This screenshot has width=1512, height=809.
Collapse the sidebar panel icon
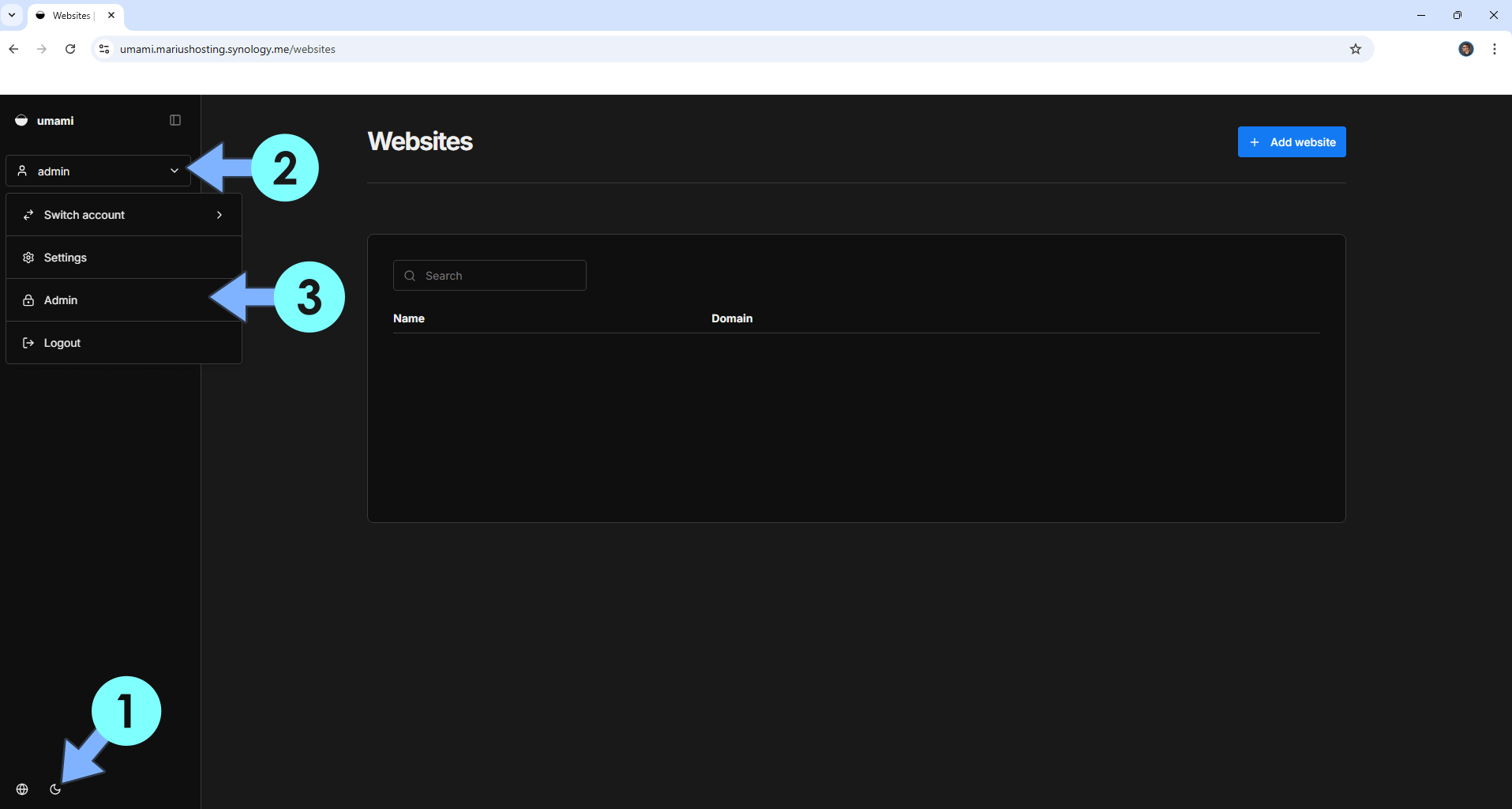[x=175, y=120]
